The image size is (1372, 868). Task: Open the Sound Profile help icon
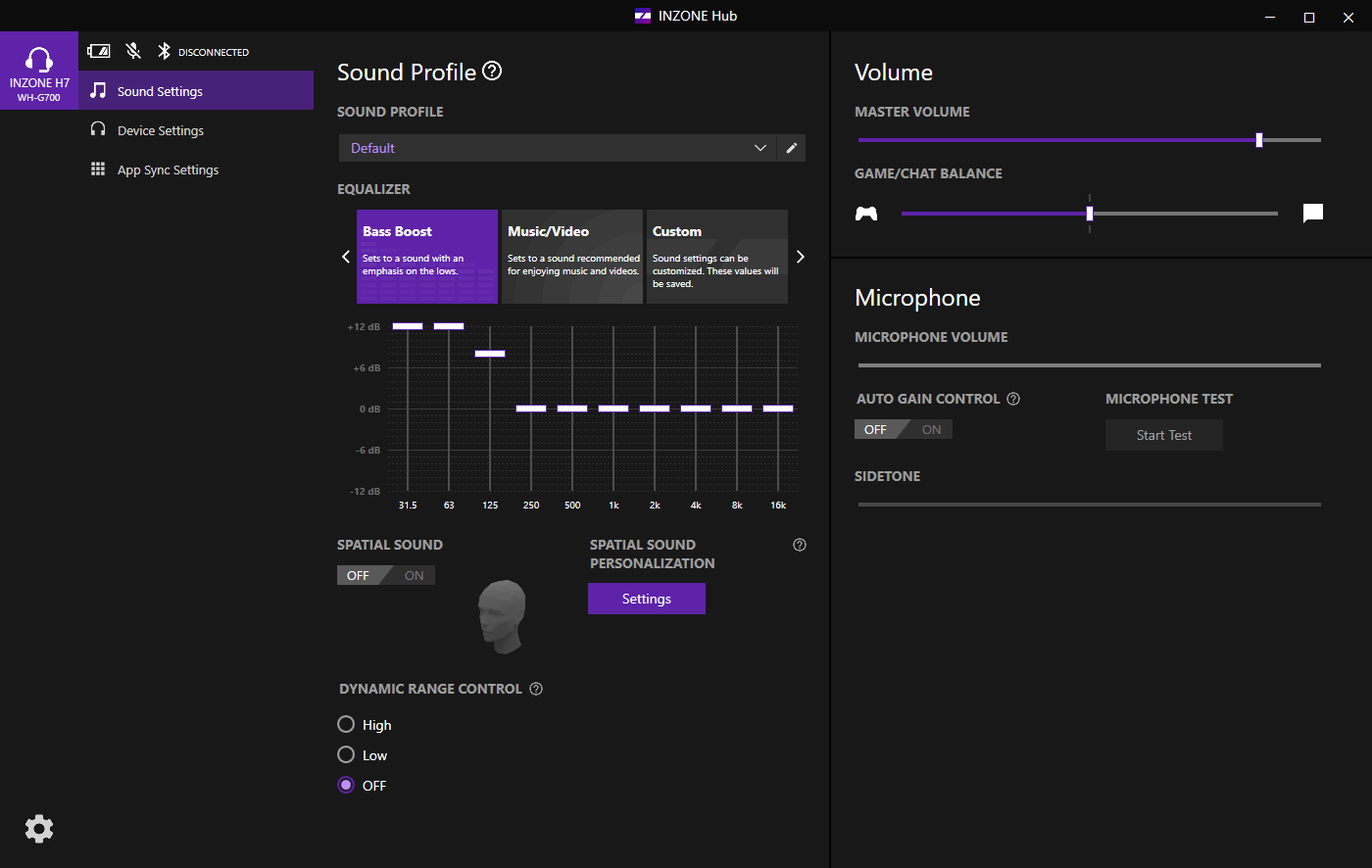(492, 71)
